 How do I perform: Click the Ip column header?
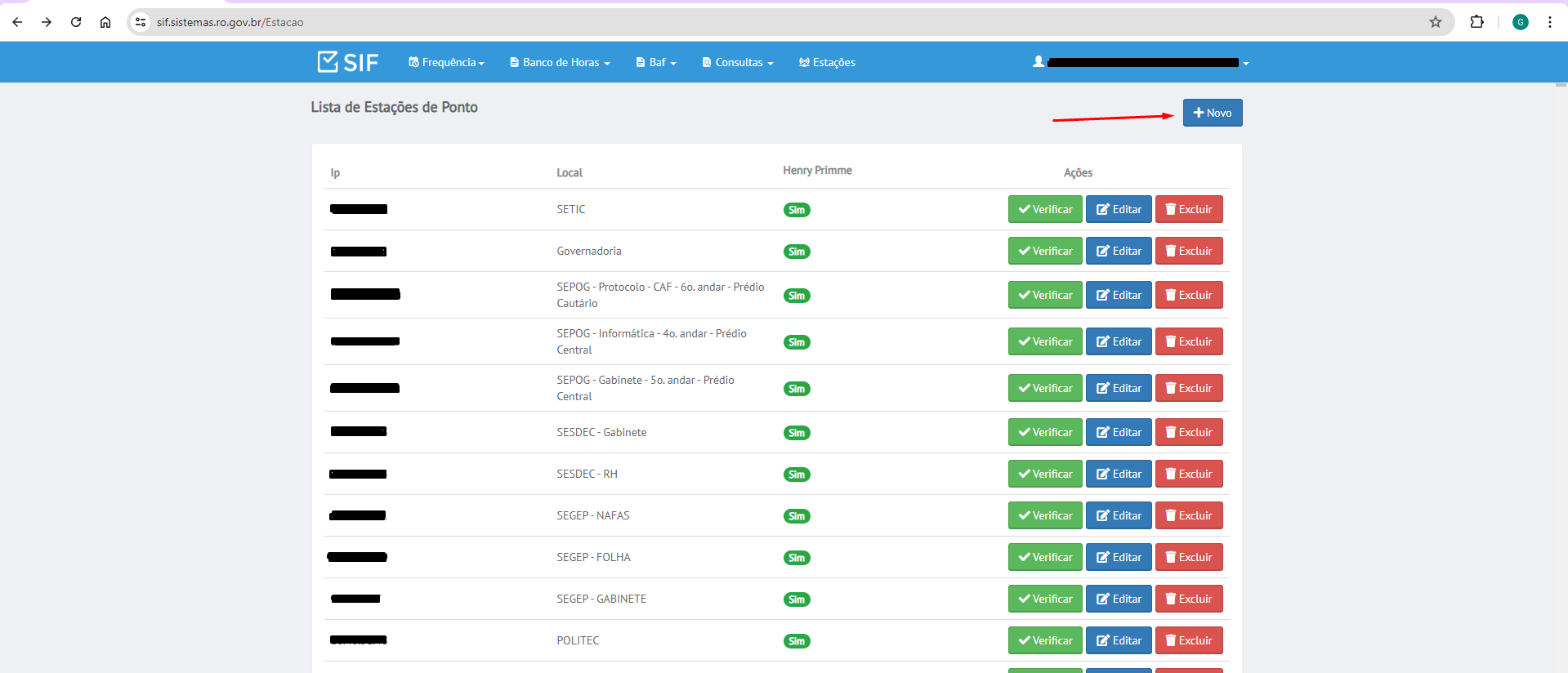pos(335,172)
